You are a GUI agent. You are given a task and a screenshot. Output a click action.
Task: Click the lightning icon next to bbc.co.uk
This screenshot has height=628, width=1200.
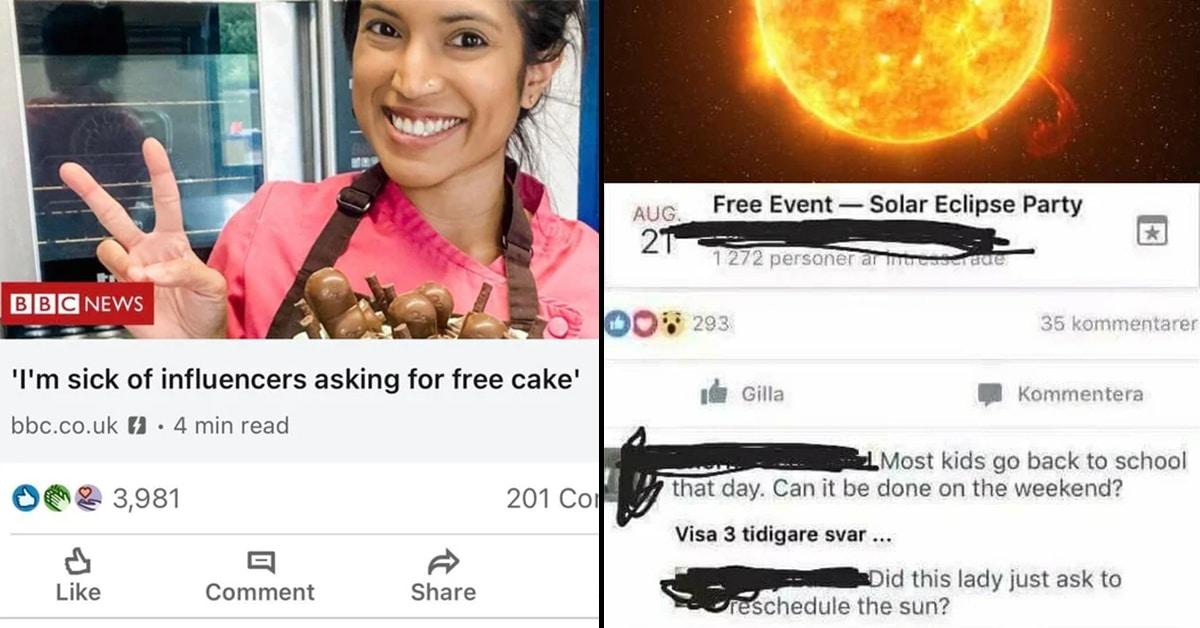(139, 426)
